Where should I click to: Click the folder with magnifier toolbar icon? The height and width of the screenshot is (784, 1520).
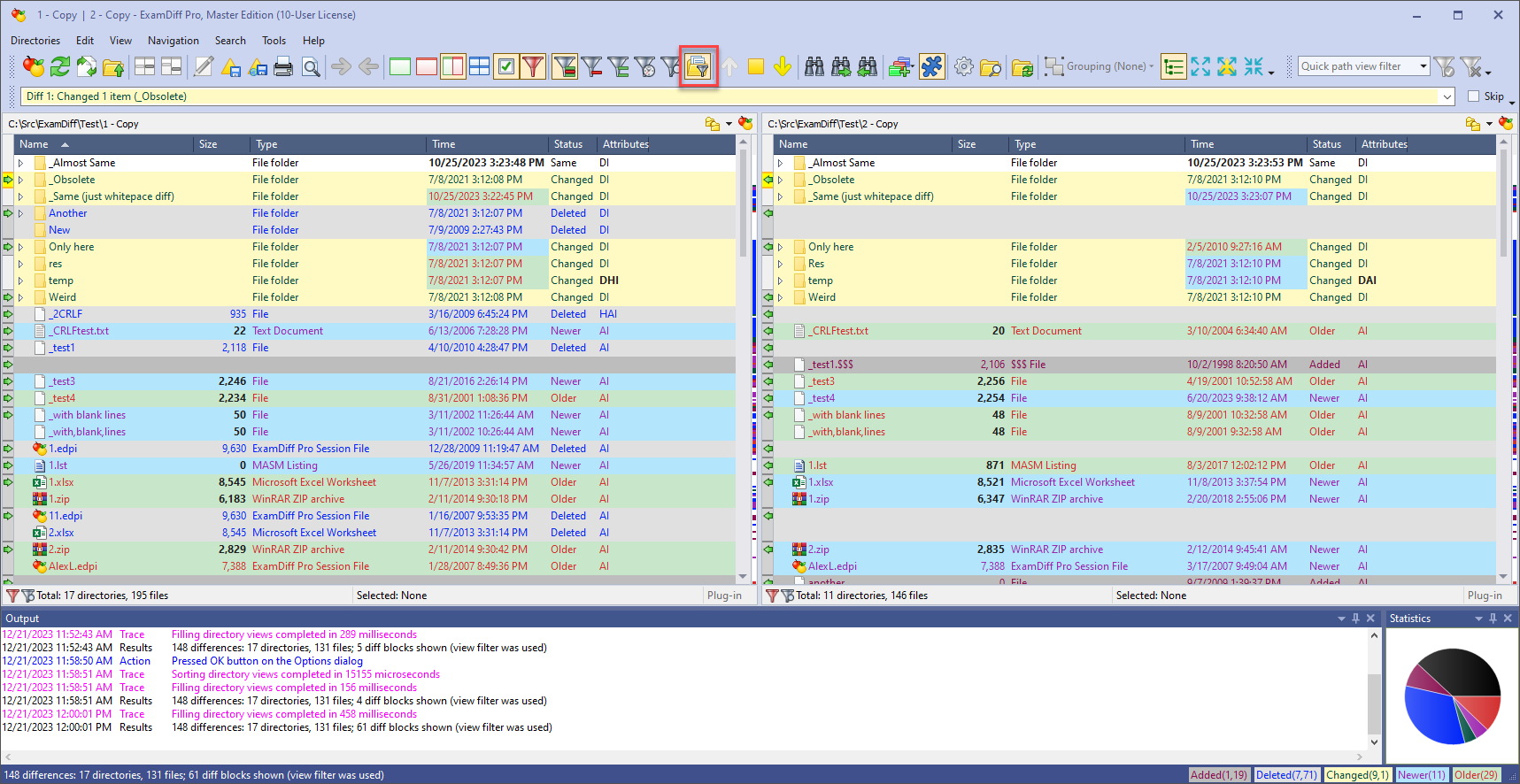(x=991, y=66)
